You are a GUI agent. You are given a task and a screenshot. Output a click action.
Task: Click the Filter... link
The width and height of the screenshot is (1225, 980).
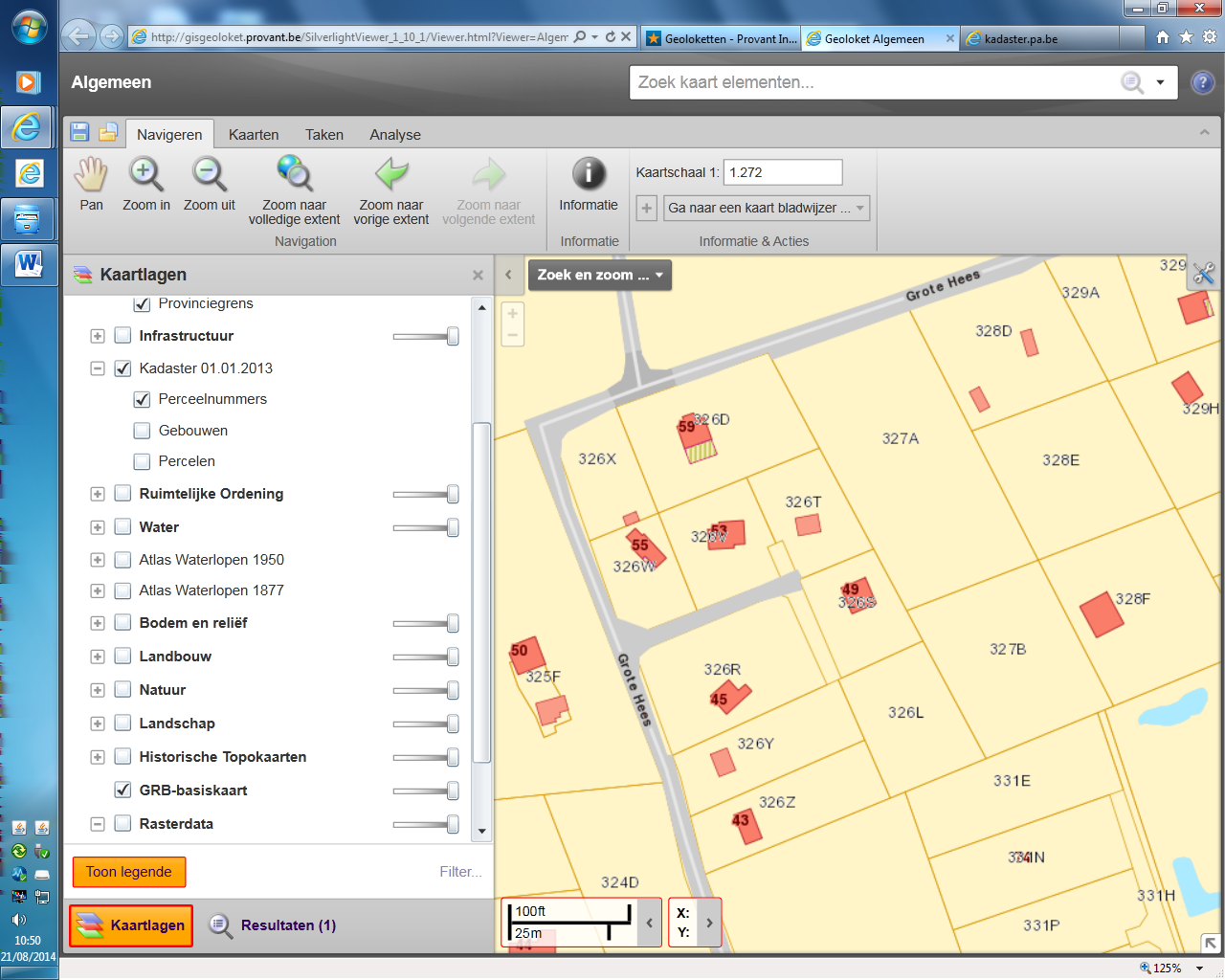[x=460, y=872]
